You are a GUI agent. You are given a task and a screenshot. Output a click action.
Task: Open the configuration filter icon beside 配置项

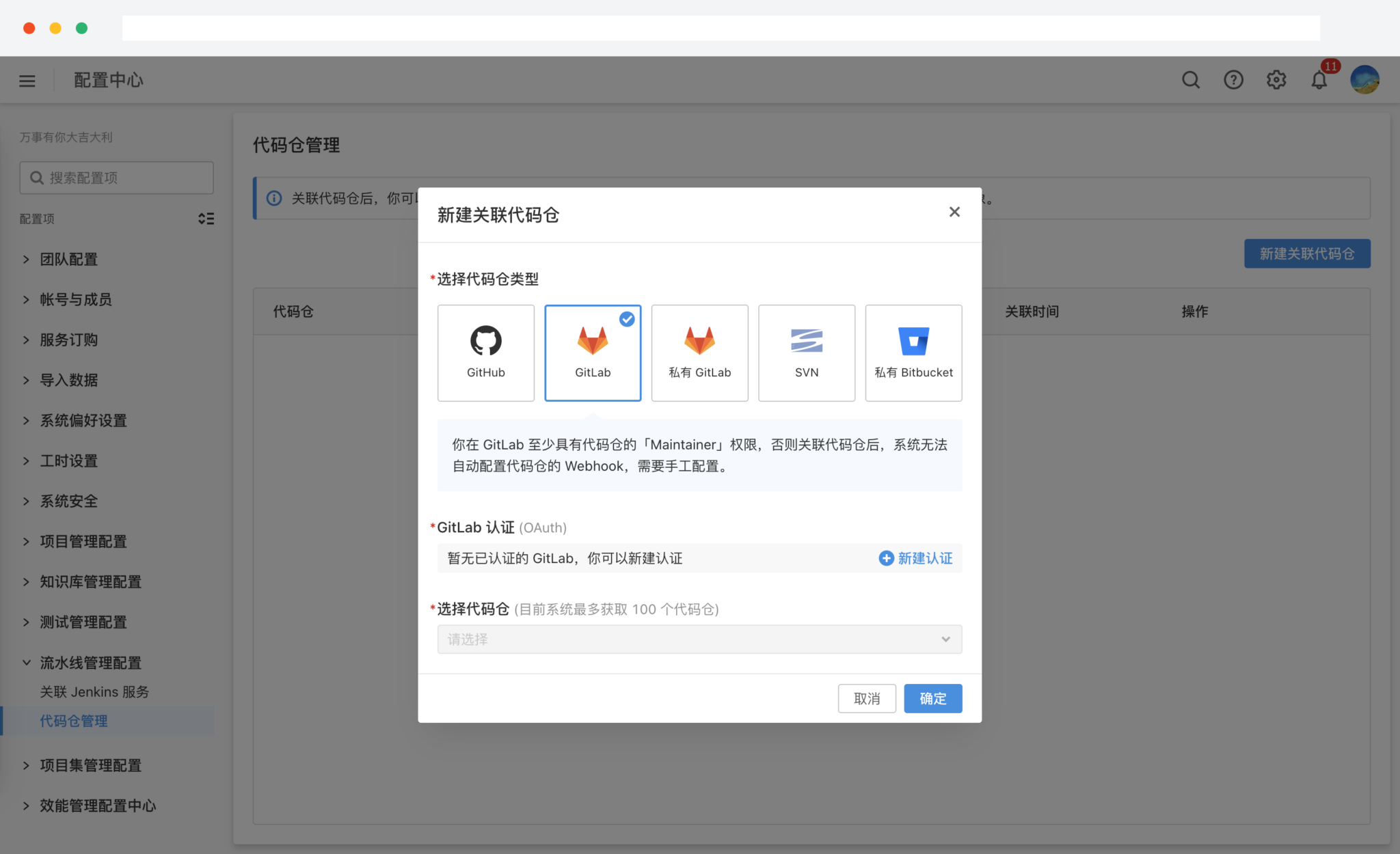(x=206, y=219)
